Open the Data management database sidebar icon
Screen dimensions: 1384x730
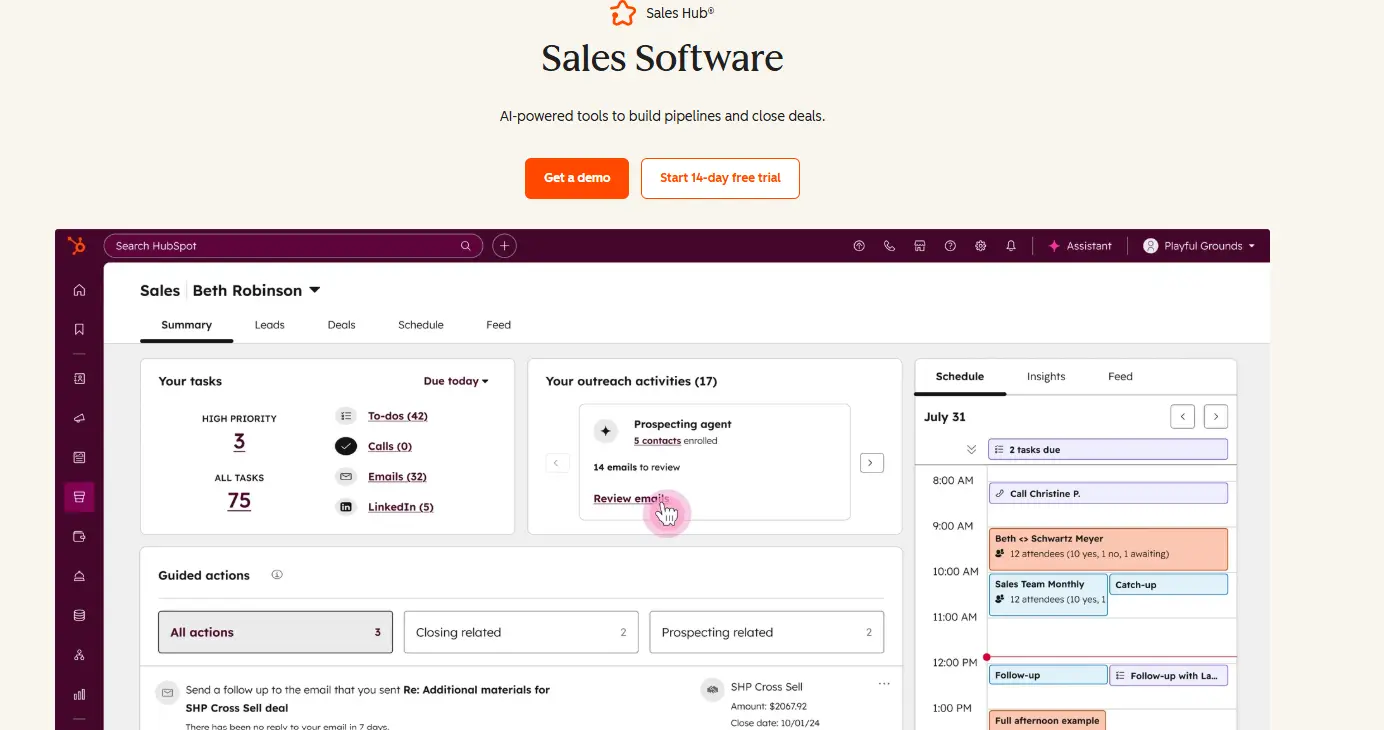click(79, 616)
